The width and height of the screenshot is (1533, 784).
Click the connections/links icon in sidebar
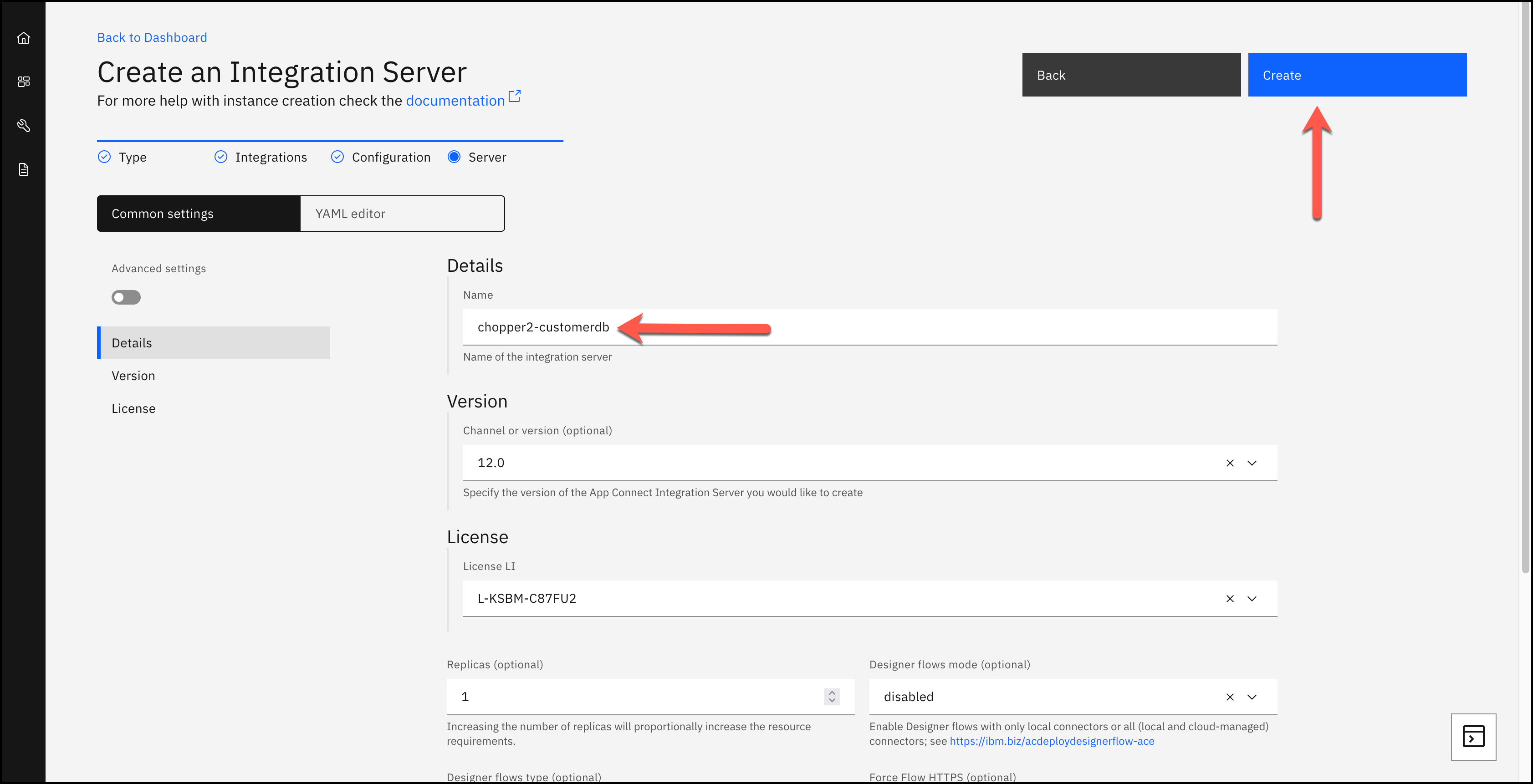point(25,125)
